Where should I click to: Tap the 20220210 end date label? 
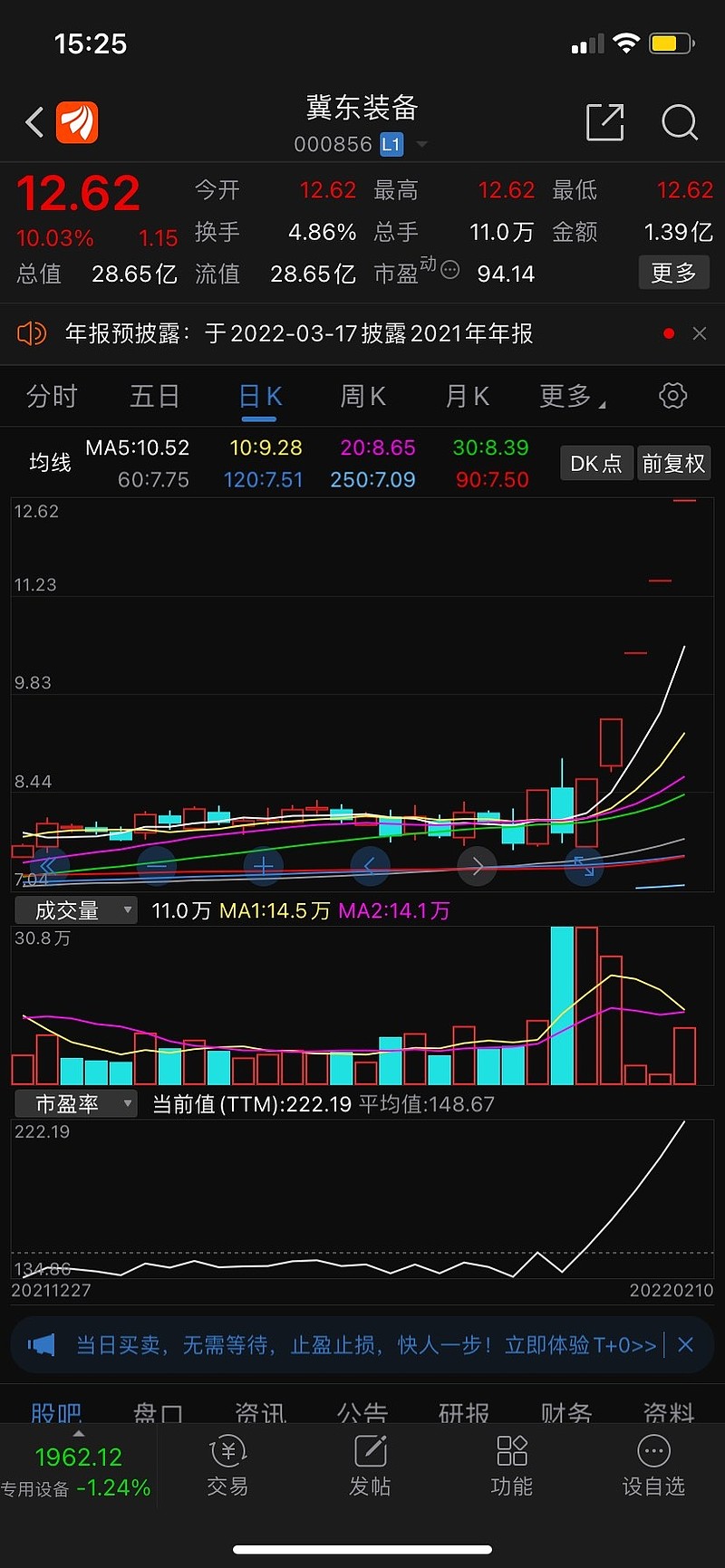[672, 1290]
